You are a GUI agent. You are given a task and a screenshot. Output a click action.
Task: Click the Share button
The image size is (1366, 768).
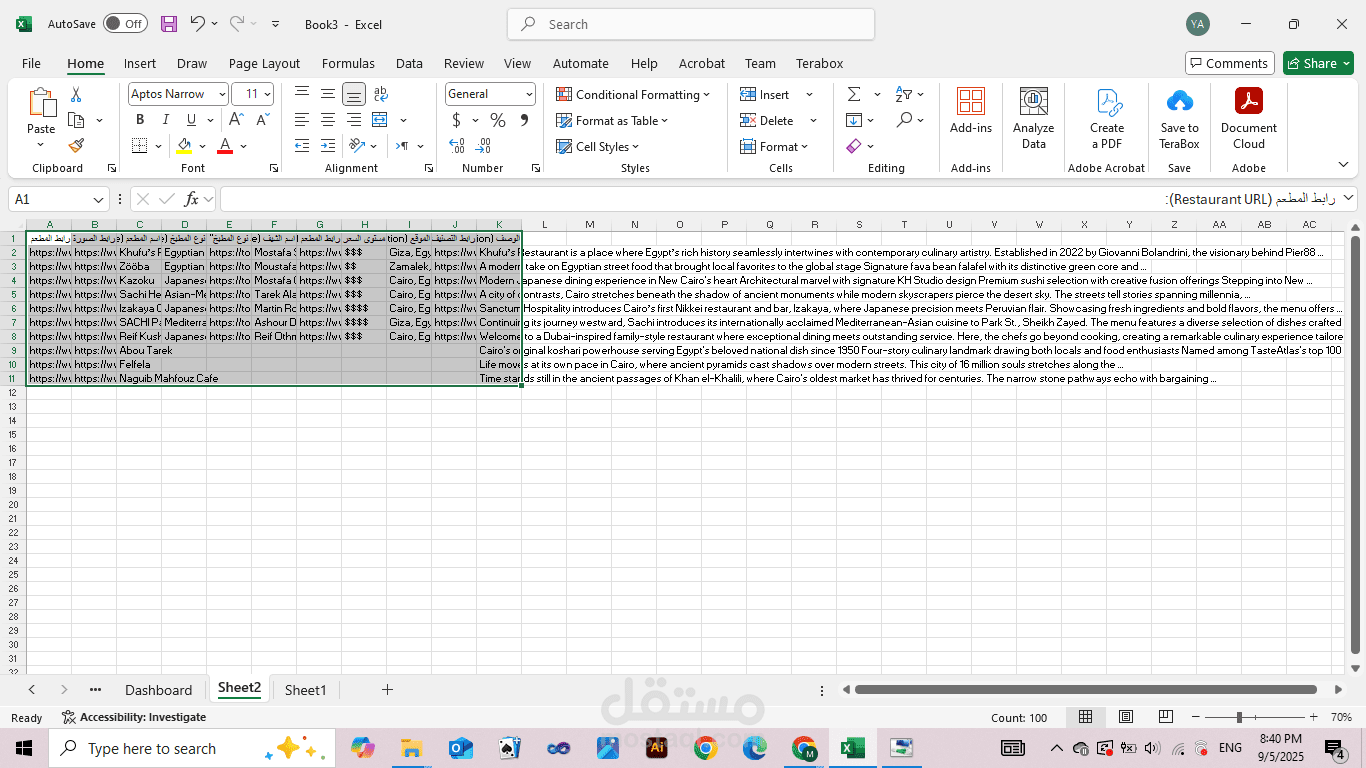(x=1318, y=63)
